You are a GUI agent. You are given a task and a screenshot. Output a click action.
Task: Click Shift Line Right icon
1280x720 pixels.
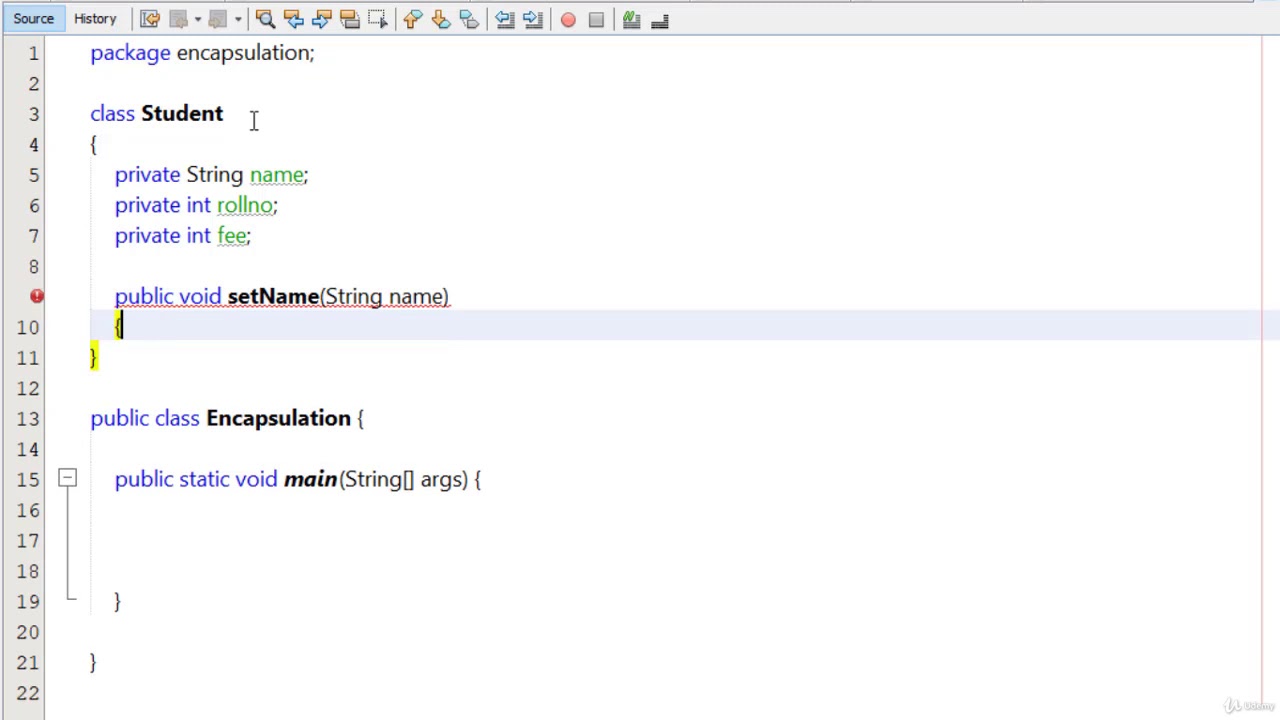[x=532, y=19]
